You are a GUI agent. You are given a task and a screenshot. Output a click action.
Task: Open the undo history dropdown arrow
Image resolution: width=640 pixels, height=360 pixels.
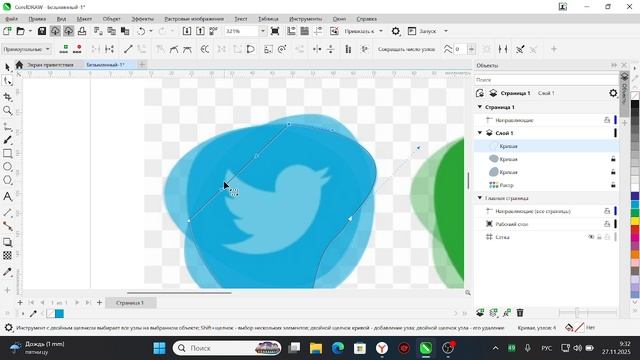point(151,31)
